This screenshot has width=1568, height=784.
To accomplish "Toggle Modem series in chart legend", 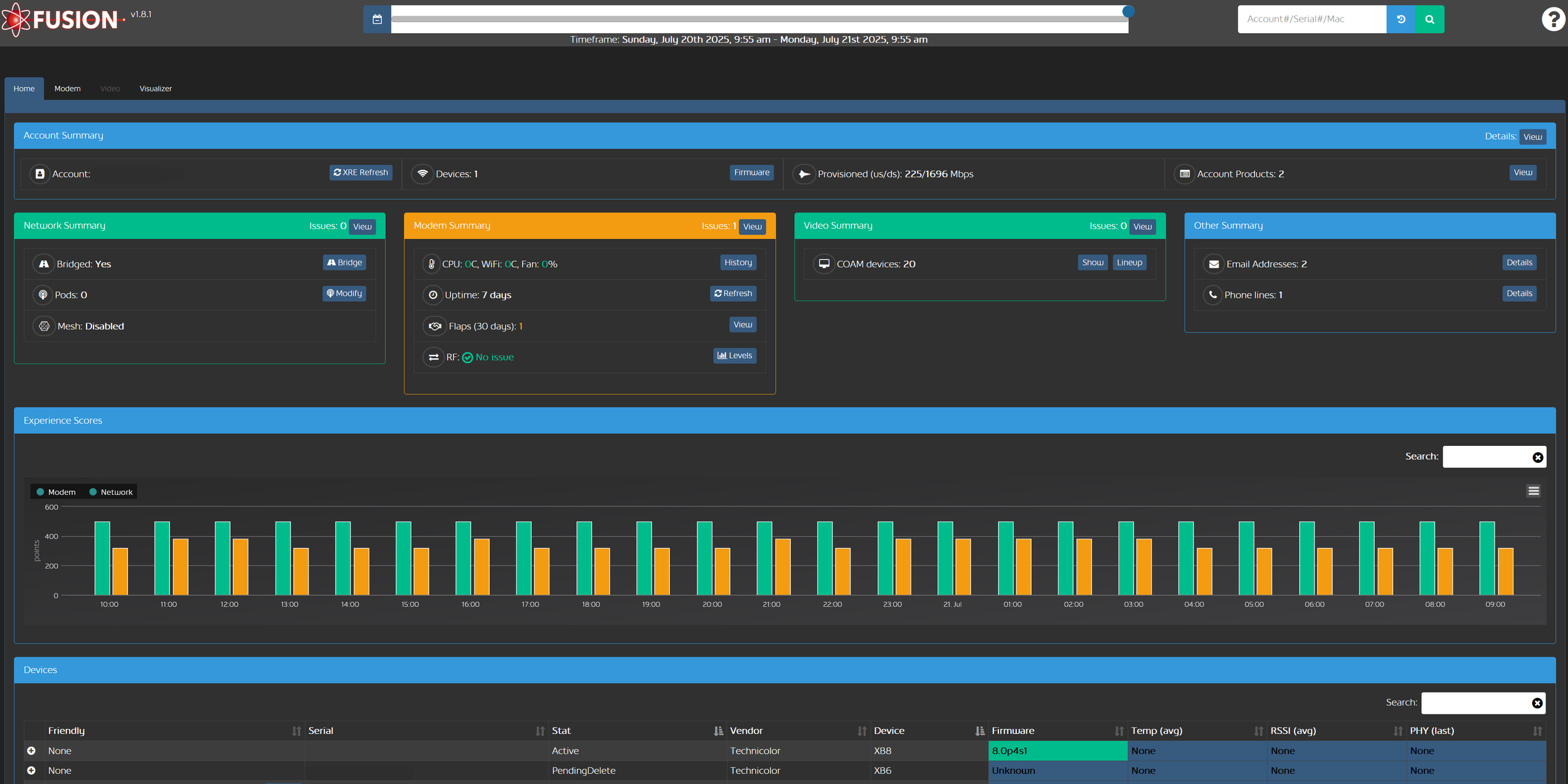I will (56, 492).
